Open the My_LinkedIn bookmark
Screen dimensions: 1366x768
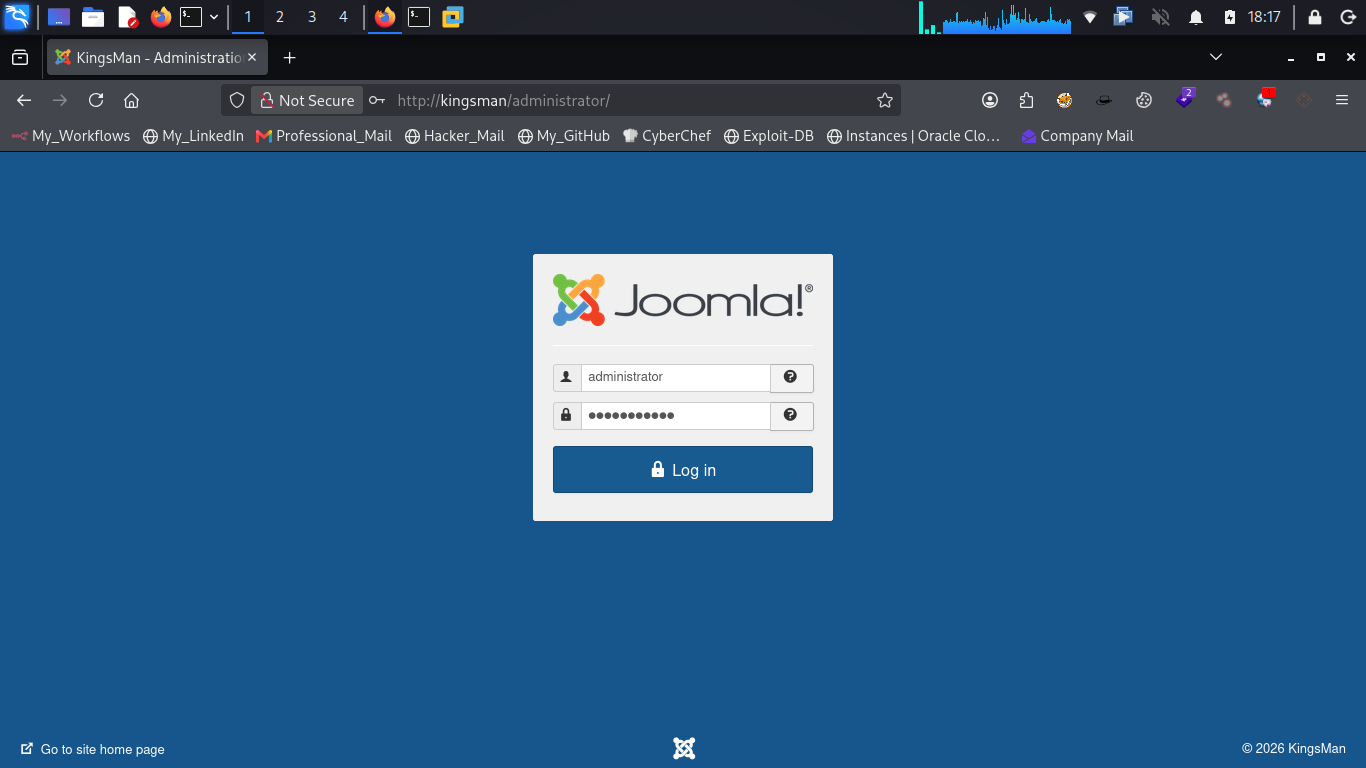click(x=194, y=136)
